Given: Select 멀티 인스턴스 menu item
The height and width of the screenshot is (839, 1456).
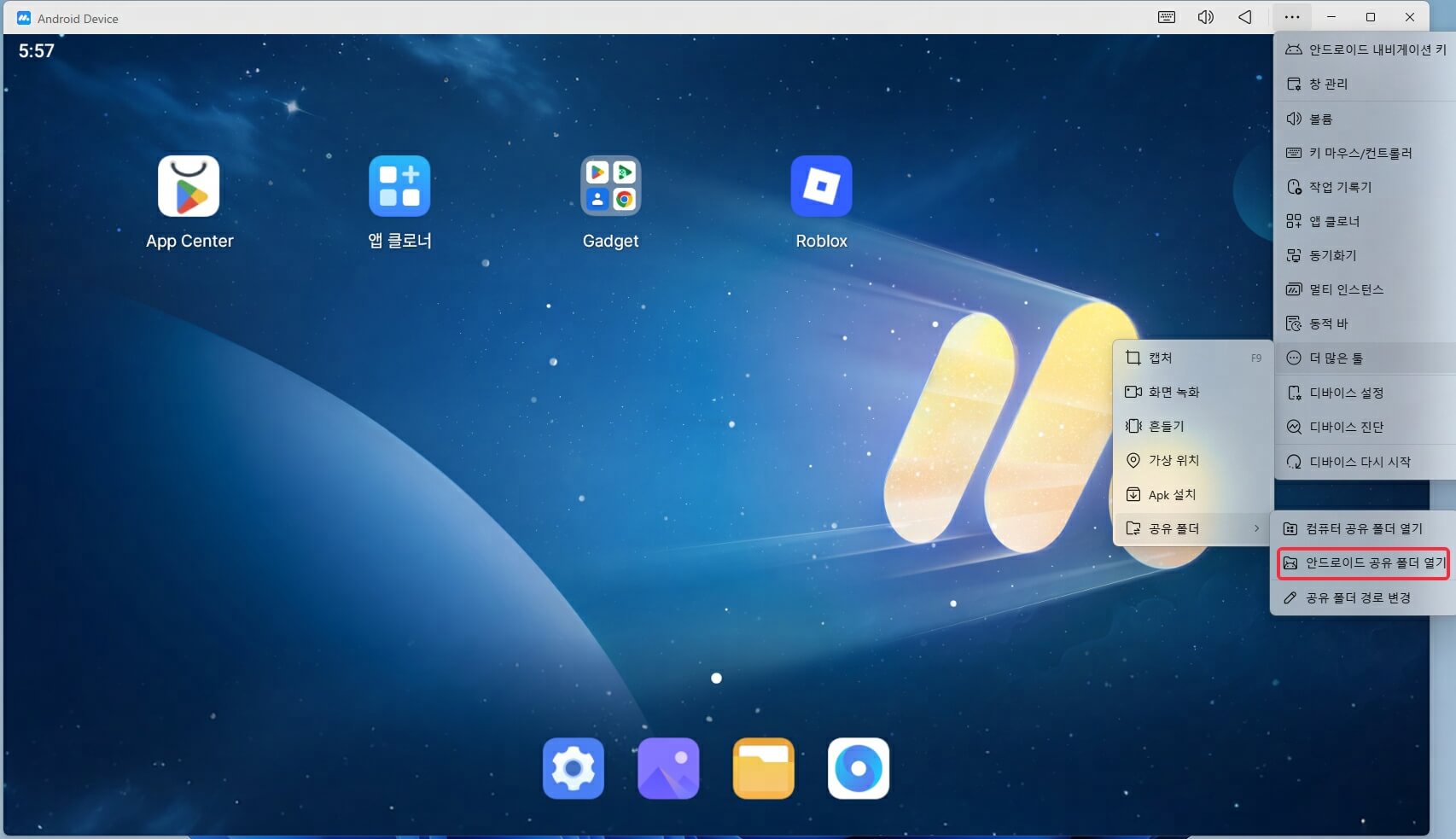Looking at the screenshot, I should point(1366,289).
